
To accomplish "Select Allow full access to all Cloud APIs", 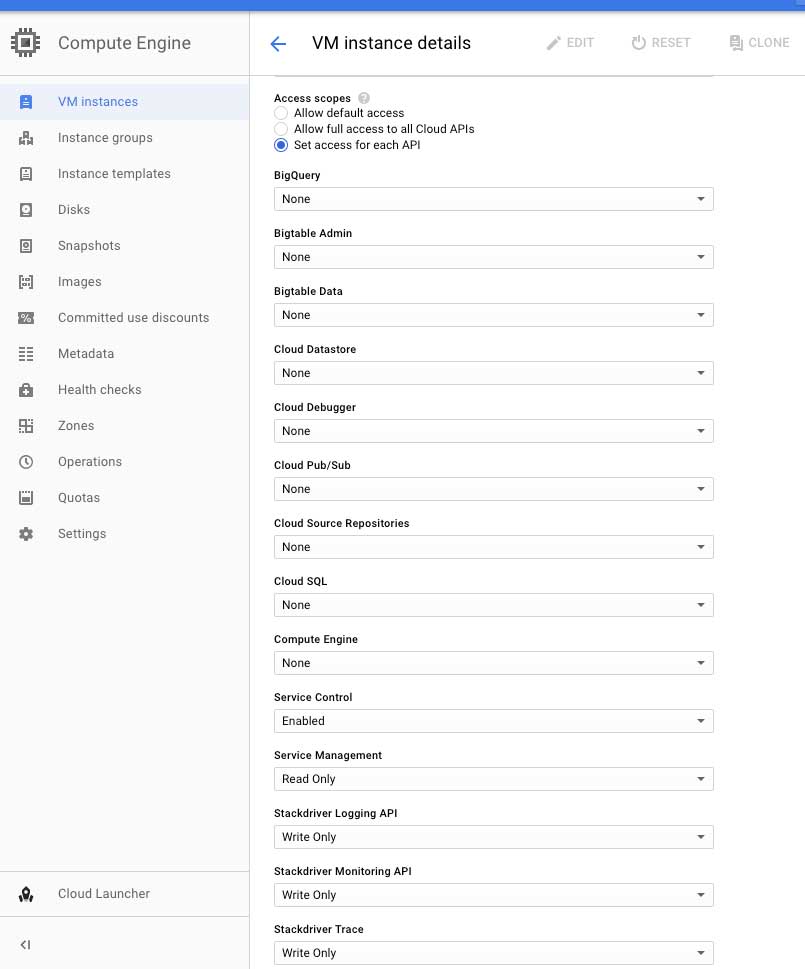I will click(x=281, y=129).
